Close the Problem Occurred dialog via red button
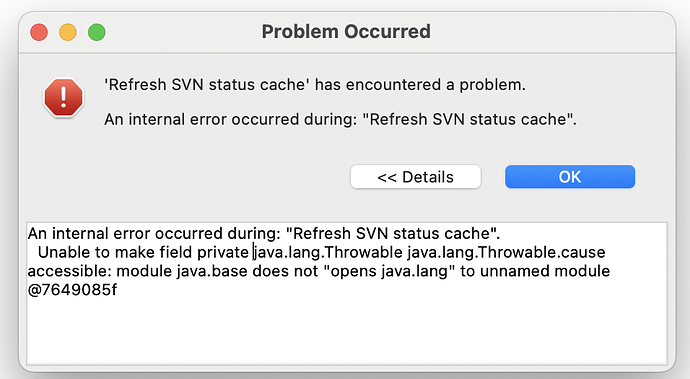 pyautogui.click(x=39, y=32)
